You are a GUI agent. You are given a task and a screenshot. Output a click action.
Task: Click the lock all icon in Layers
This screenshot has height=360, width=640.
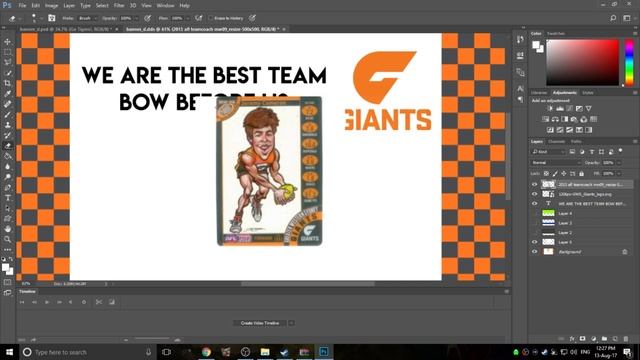(x=581, y=173)
